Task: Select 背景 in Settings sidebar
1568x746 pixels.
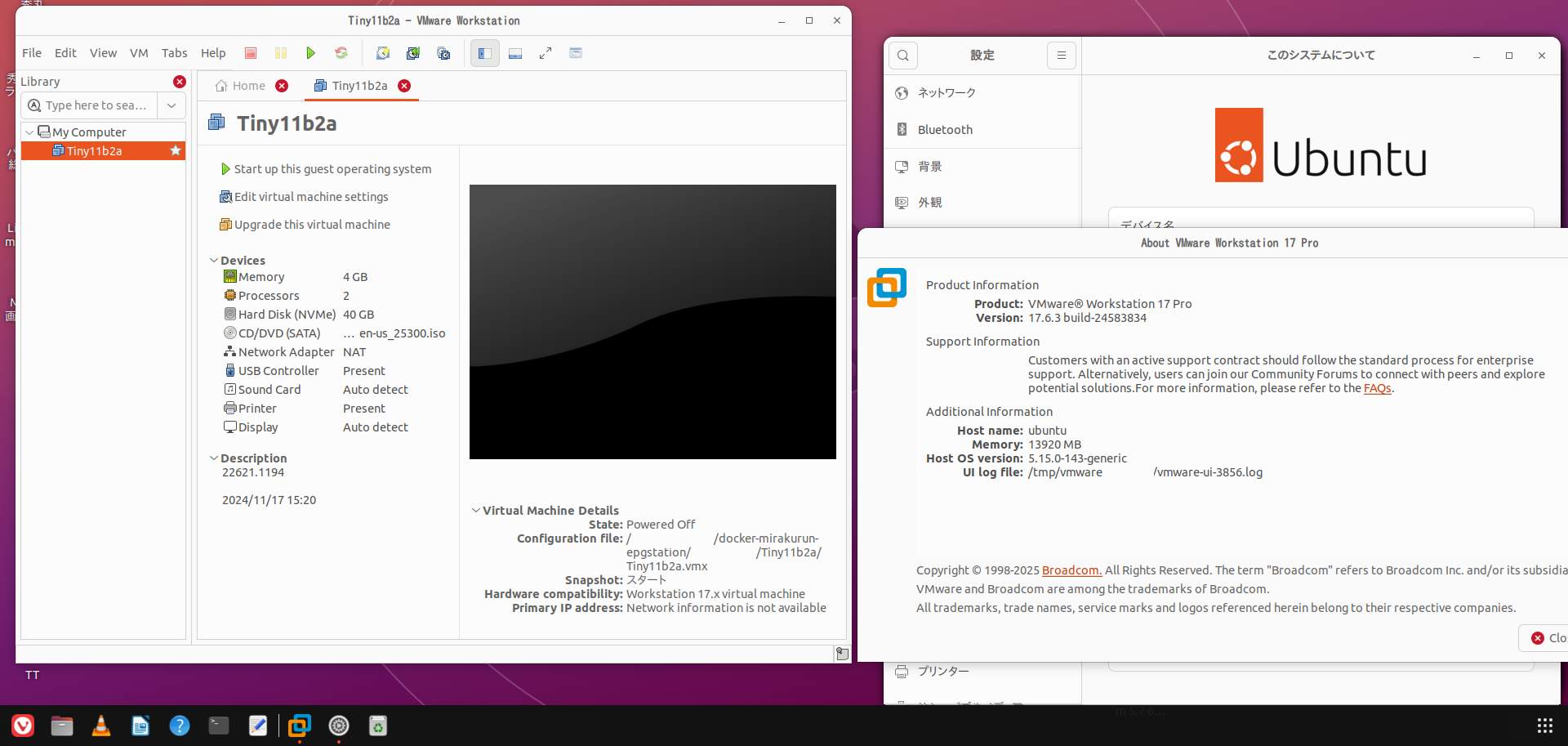Action: [x=982, y=167]
